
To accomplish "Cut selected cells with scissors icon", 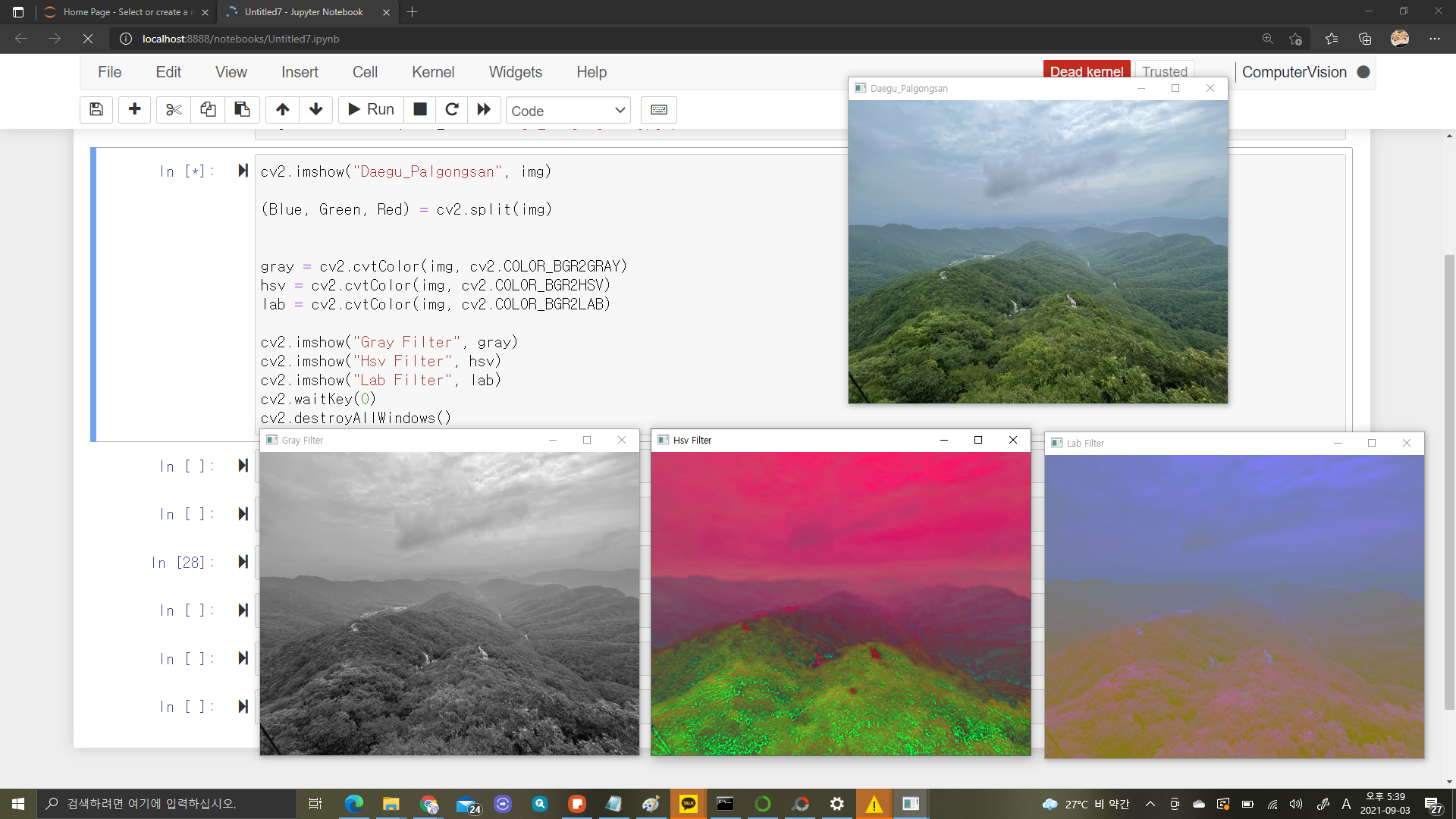I will click(x=174, y=110).
